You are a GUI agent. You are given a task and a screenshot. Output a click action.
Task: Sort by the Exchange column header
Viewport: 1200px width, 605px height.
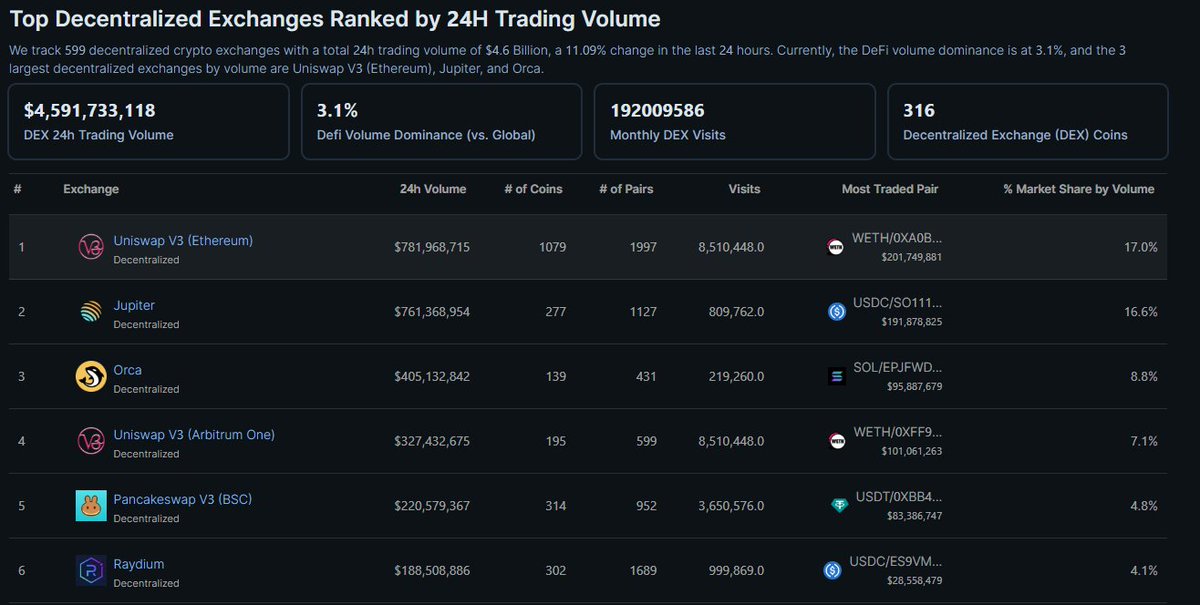tap(91, 189)
